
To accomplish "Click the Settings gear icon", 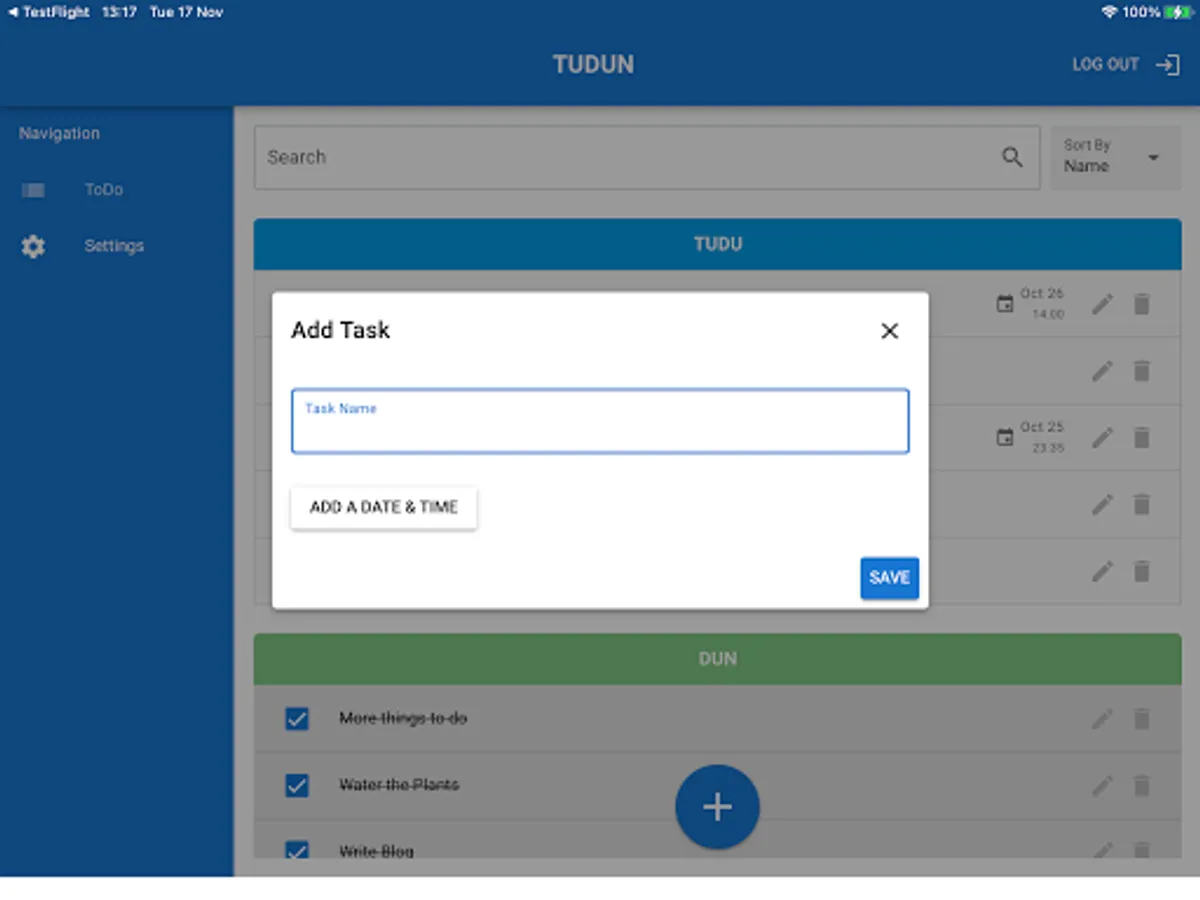I will (x=33, y=246).
